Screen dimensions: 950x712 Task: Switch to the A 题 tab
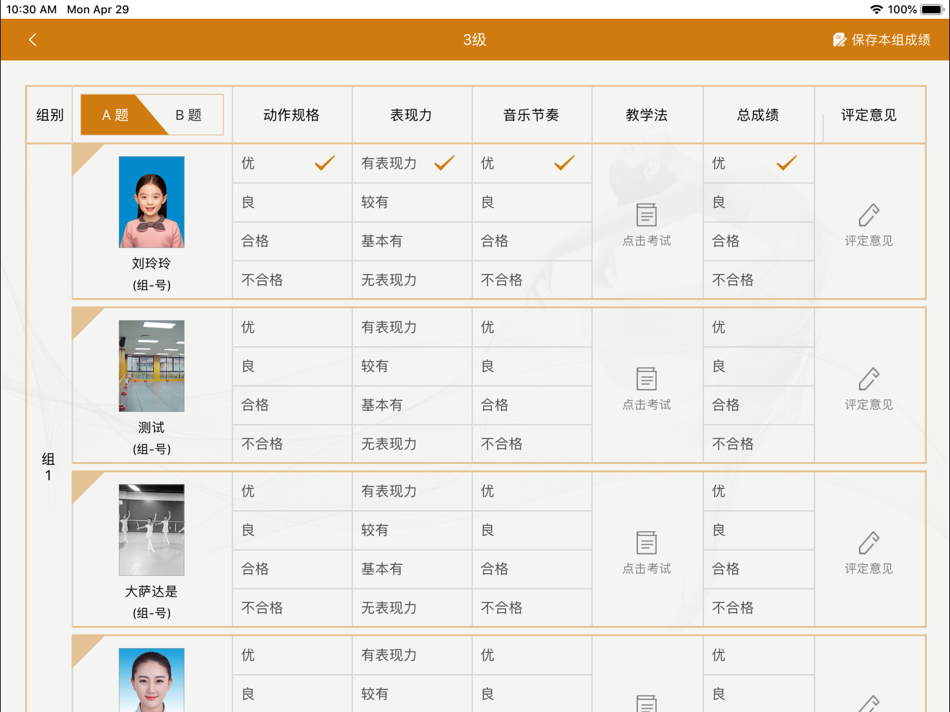(115, 115)
